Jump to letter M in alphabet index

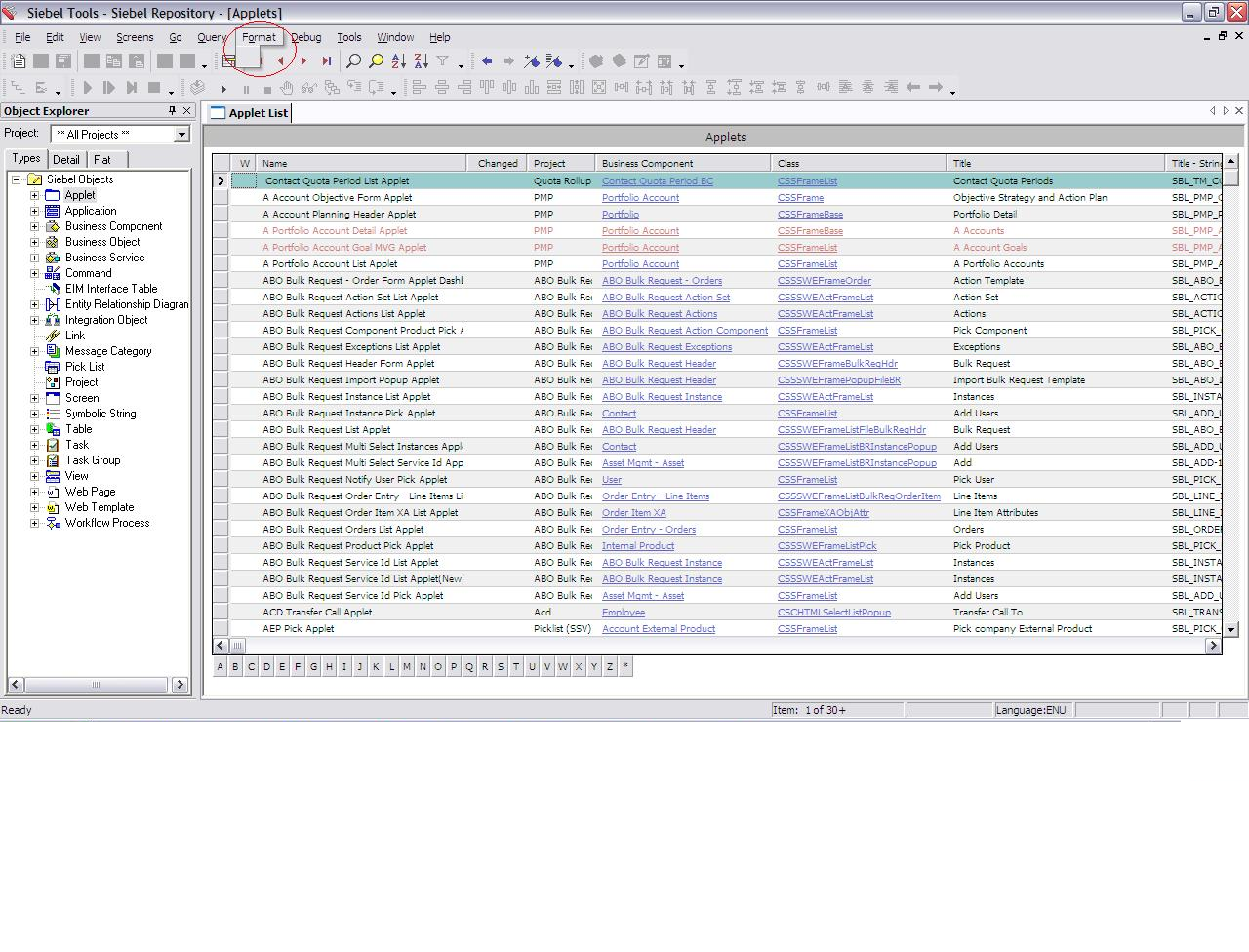[407, 667]
